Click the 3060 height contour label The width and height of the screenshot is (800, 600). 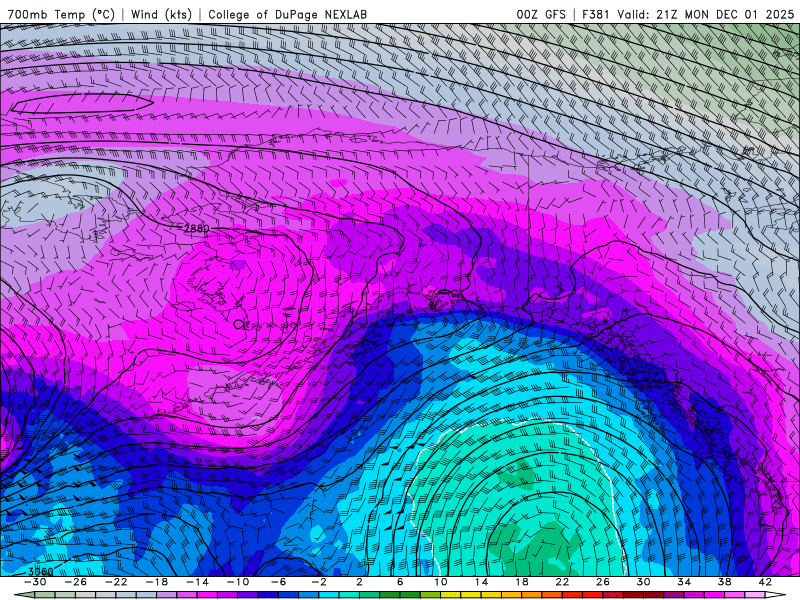40,572
